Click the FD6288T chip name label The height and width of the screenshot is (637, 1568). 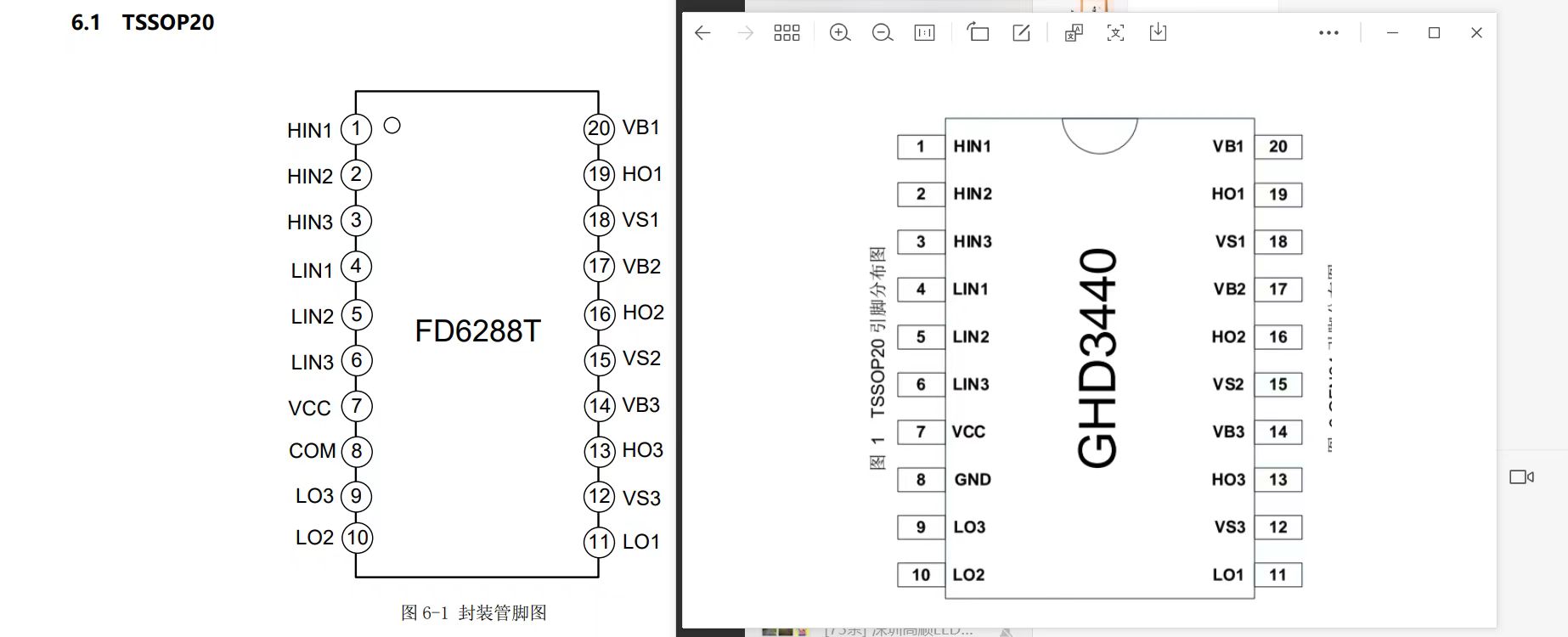pyautogui.click(x=477, y=331)
